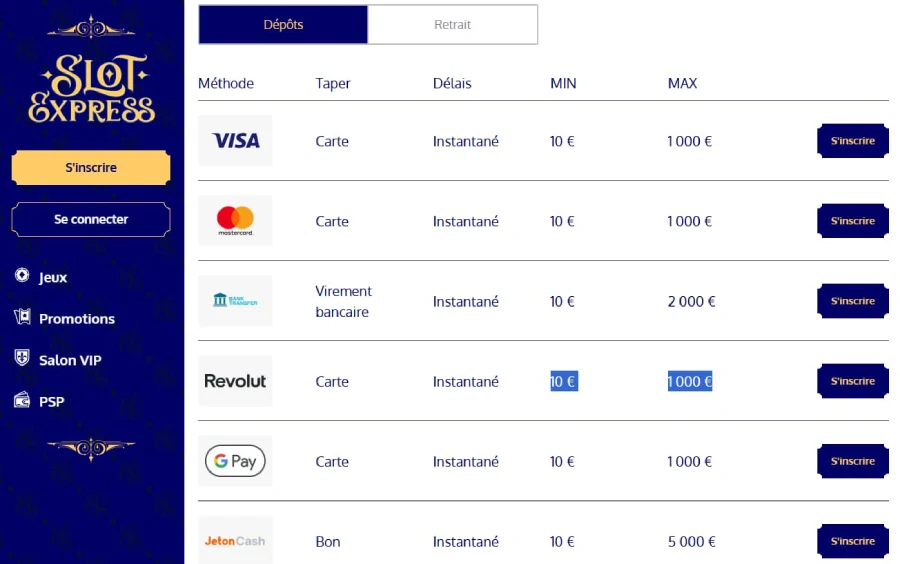Select the Dépôts tab
This screenshot has width=900, height=564.
(x=283, y=25)
